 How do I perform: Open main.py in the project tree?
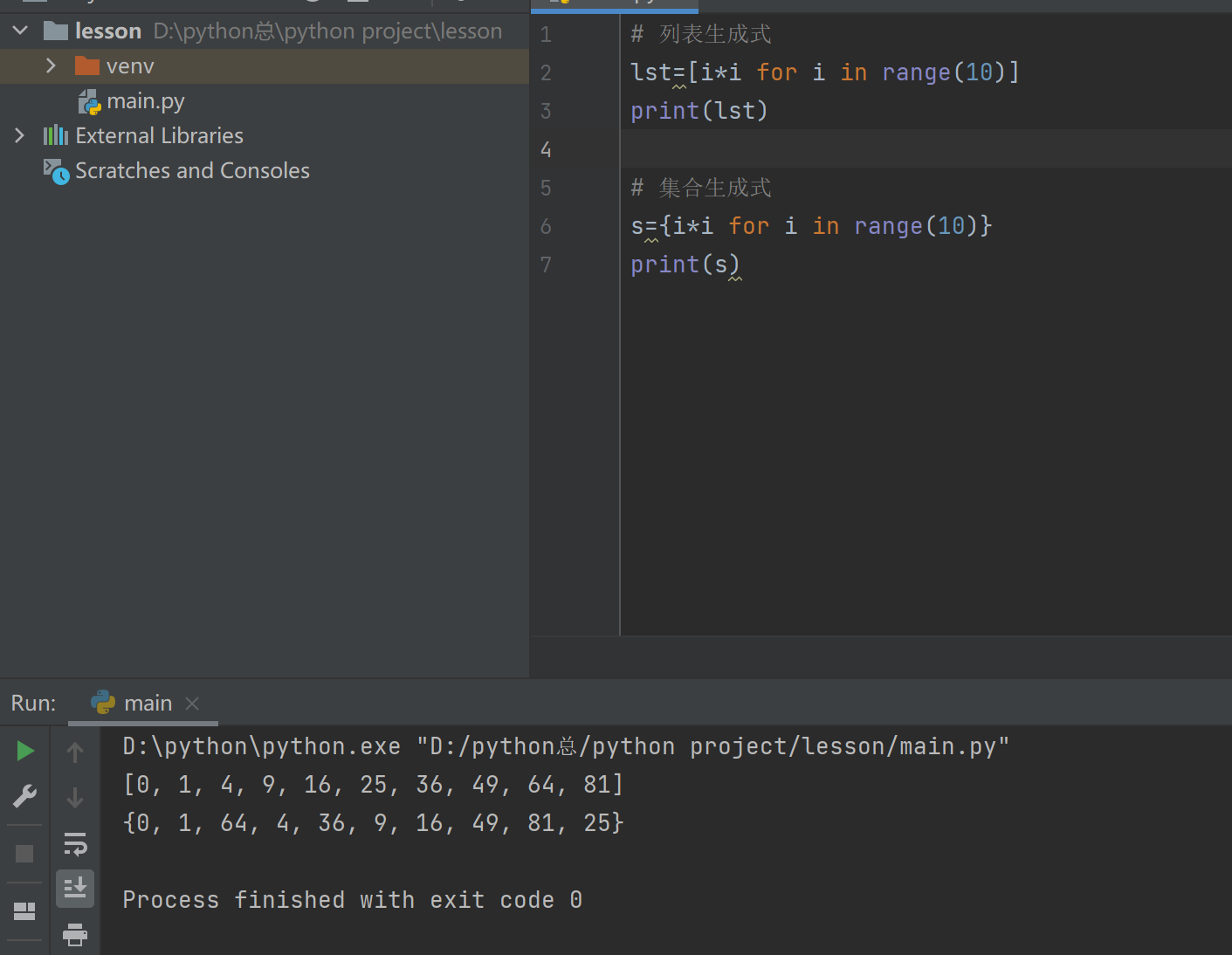146,101
